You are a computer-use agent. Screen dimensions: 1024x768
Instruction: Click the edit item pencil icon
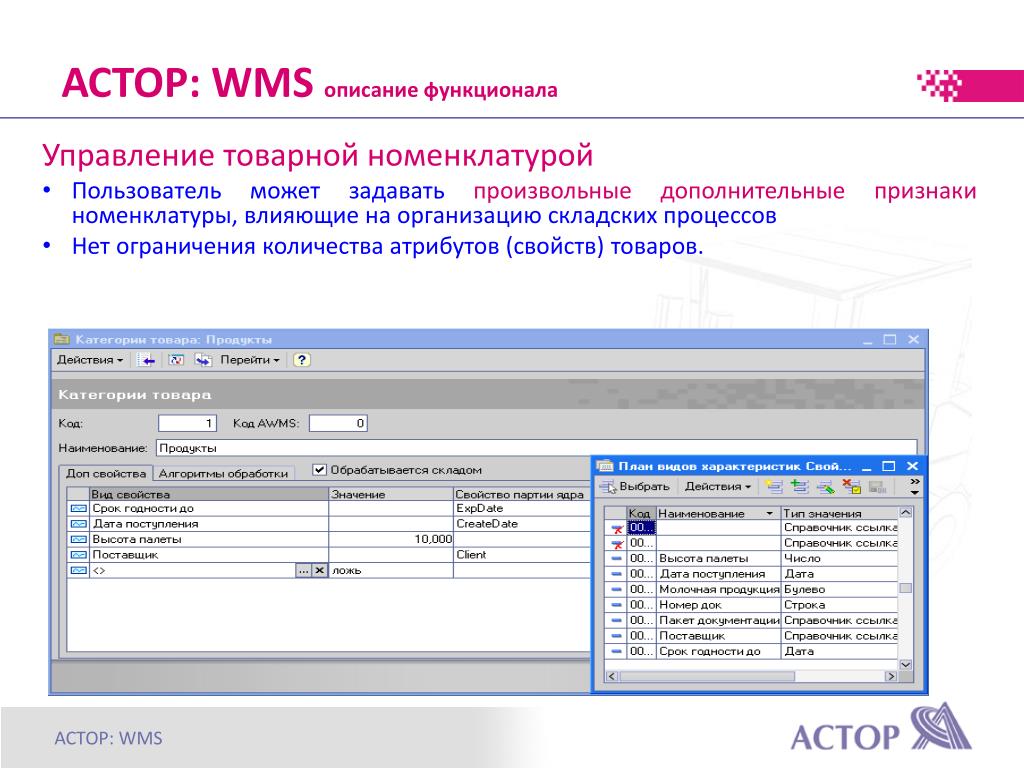pyautogui.click(x=825, y=487)
